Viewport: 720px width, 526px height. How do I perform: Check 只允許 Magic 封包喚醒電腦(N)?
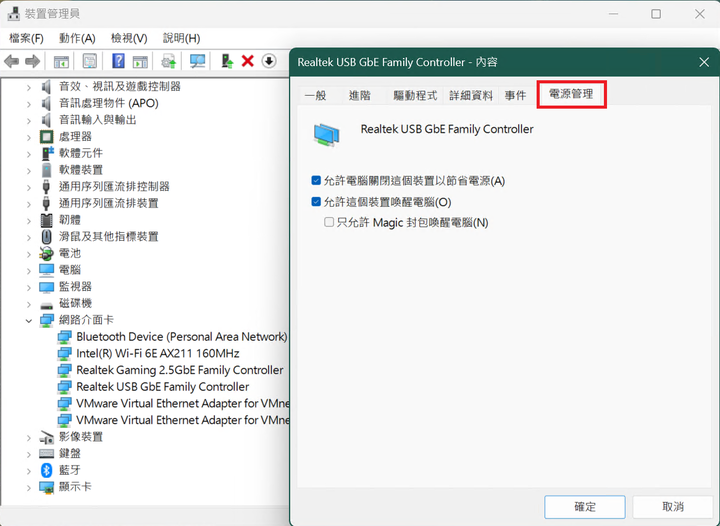tap(329, 222)
